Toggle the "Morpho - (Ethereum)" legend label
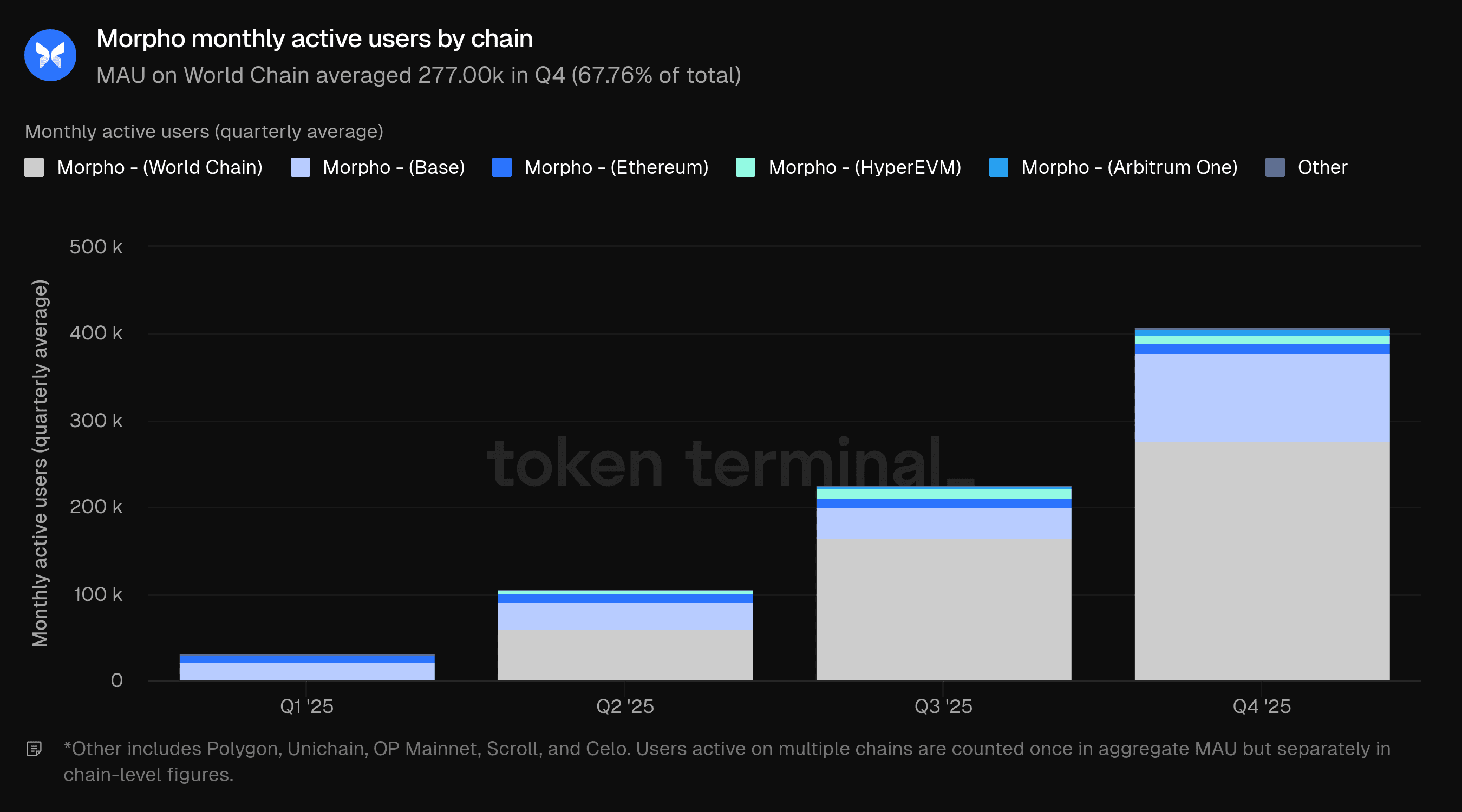1462x812 pixels. pos(616,167)
